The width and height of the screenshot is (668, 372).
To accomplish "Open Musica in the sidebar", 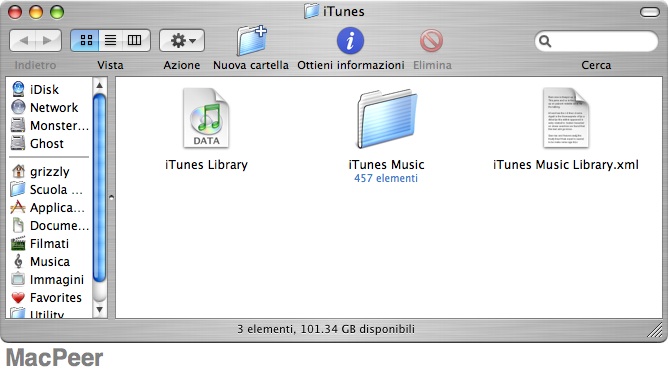I will pyautogui.click(x=41, y=261).
